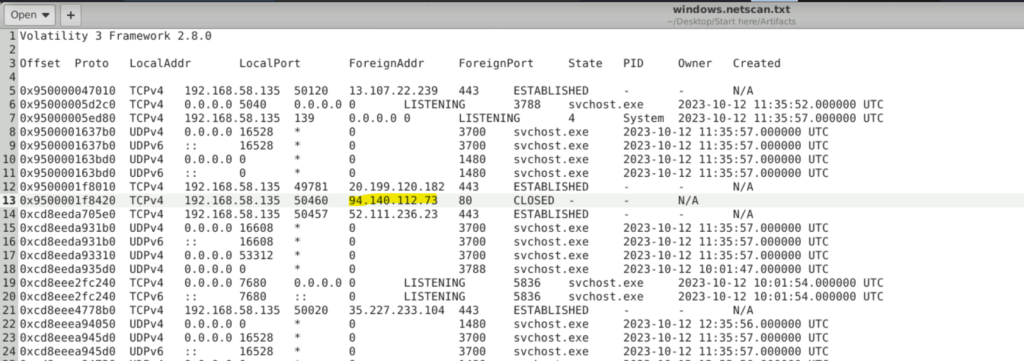Click local port 50460 on line 13
Screen dimensions: 1024x361
311,200
